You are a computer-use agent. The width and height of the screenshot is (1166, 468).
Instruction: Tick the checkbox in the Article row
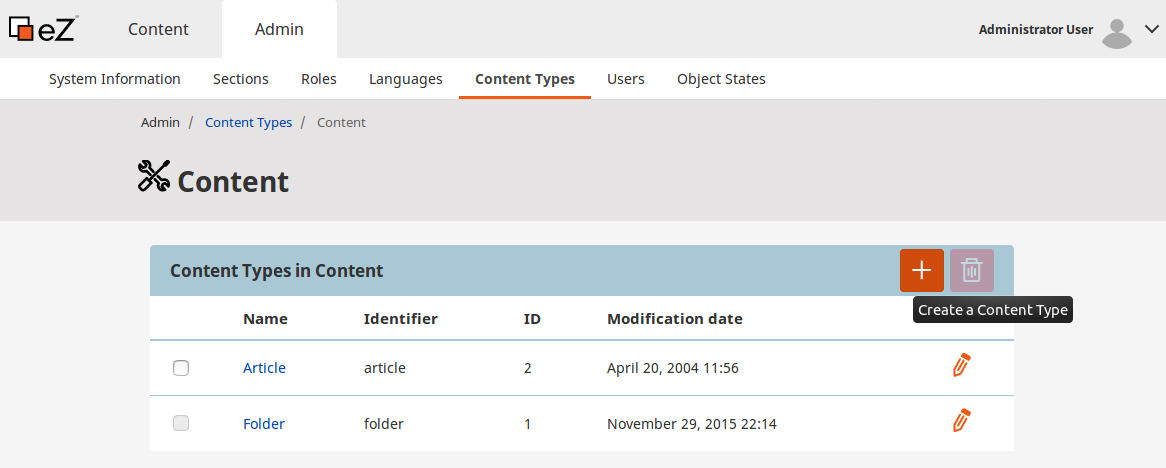[x=181, y=368]
